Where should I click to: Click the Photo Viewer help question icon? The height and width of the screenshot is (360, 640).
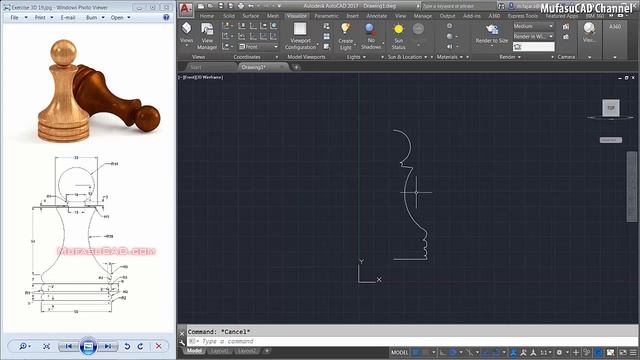click(x=166, y=18)
